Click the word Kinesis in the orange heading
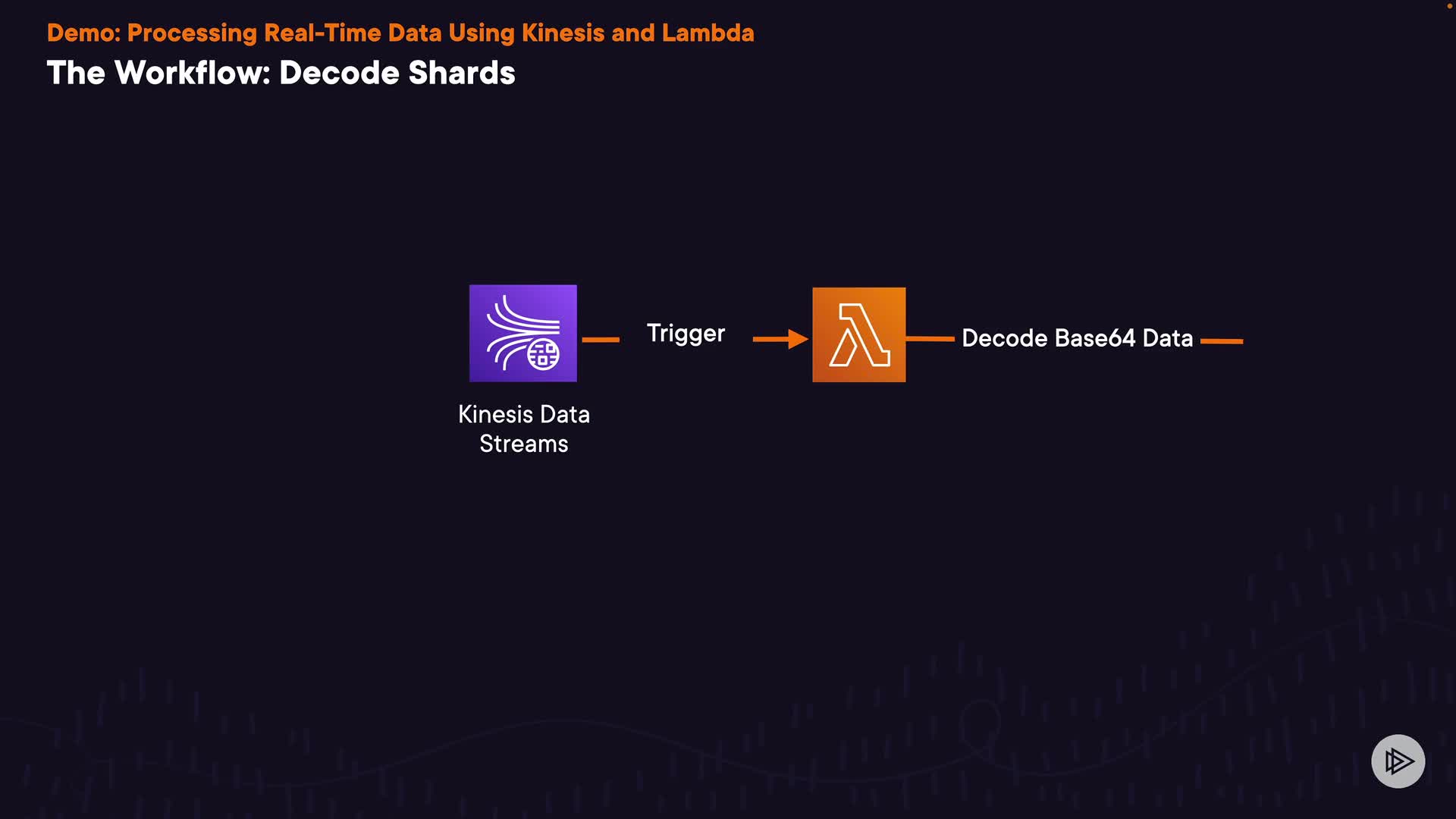Image resolution: width=1456 pixels, height=819 pixels. pos(563,33)
